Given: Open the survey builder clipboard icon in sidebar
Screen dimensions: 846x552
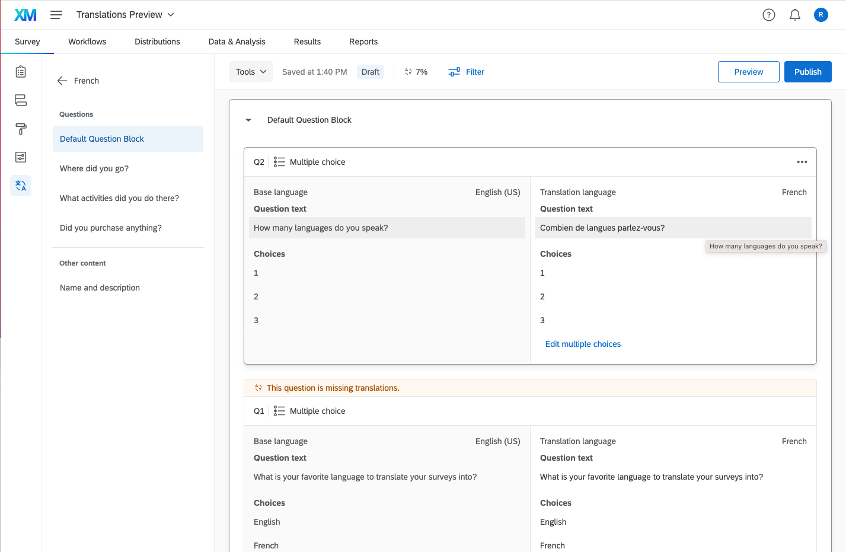Looking at the screenshot, I should (x=21, y=72).
